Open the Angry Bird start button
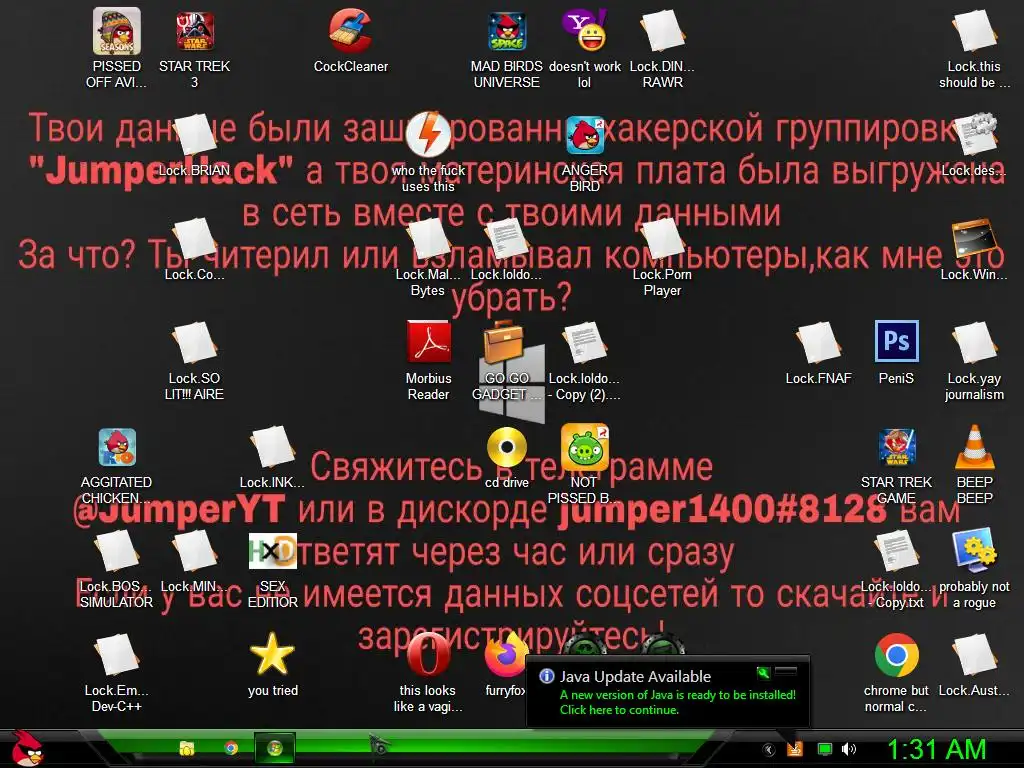 [x=27, y=748]
